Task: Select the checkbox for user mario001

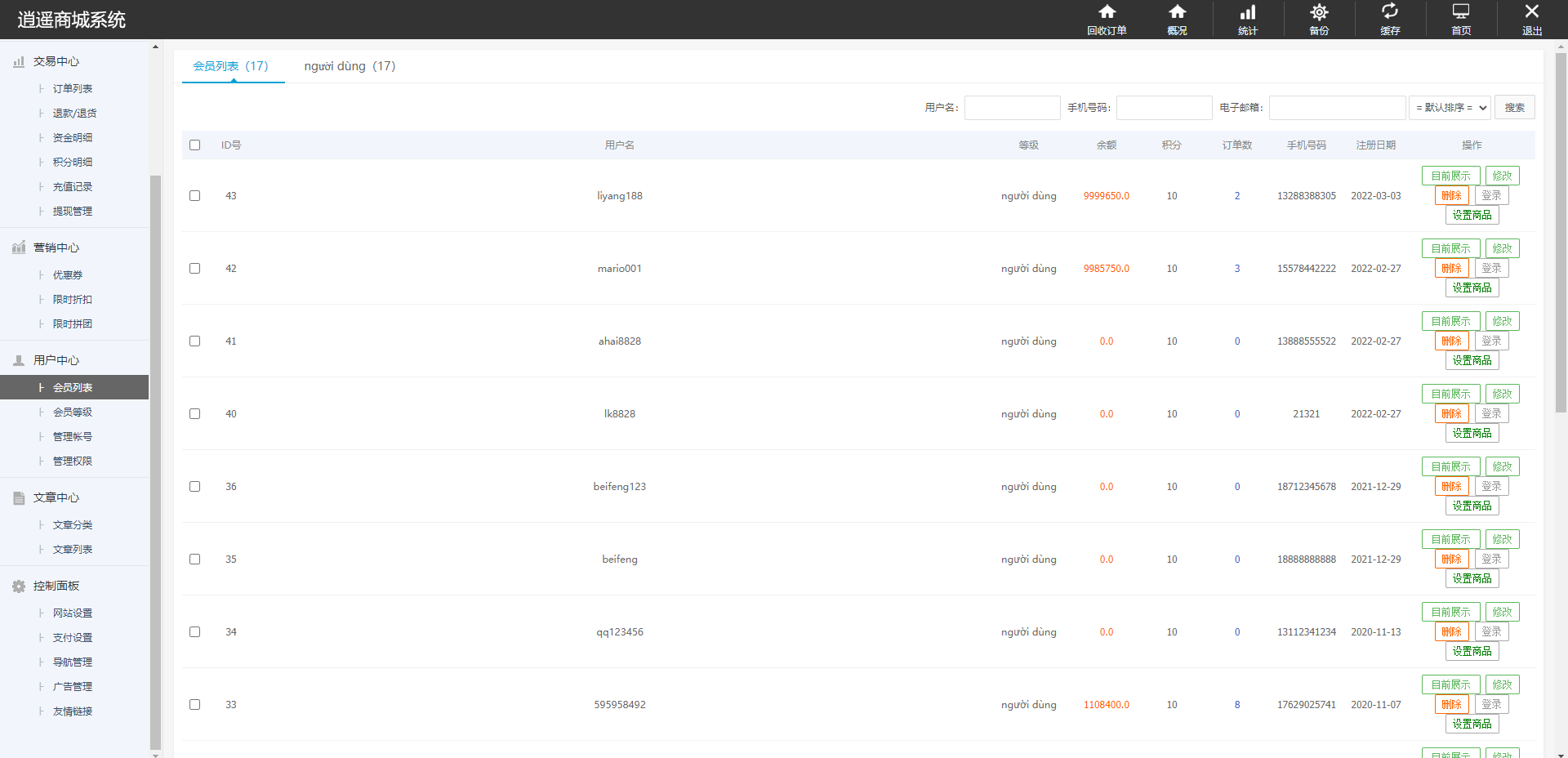Action: pos(194,268)
